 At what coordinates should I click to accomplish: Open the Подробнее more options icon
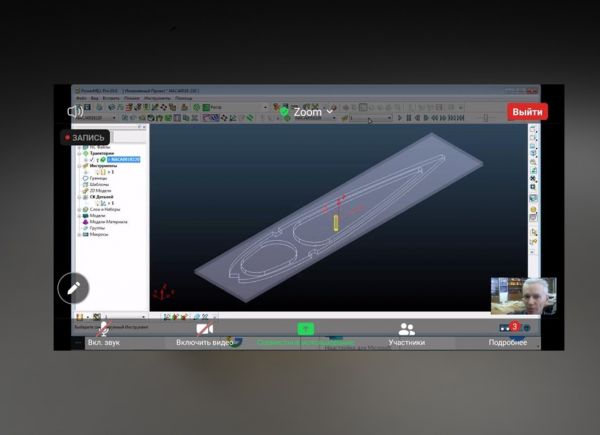click(x=508, y=329)
